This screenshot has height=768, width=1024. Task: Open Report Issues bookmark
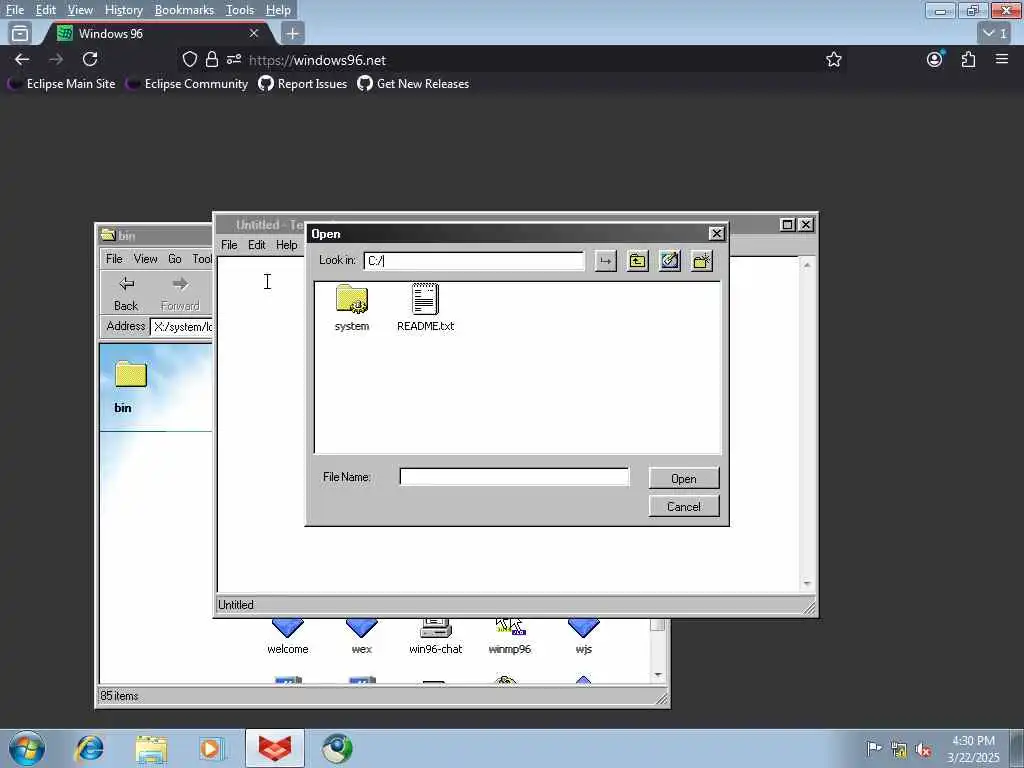(302, 84)
